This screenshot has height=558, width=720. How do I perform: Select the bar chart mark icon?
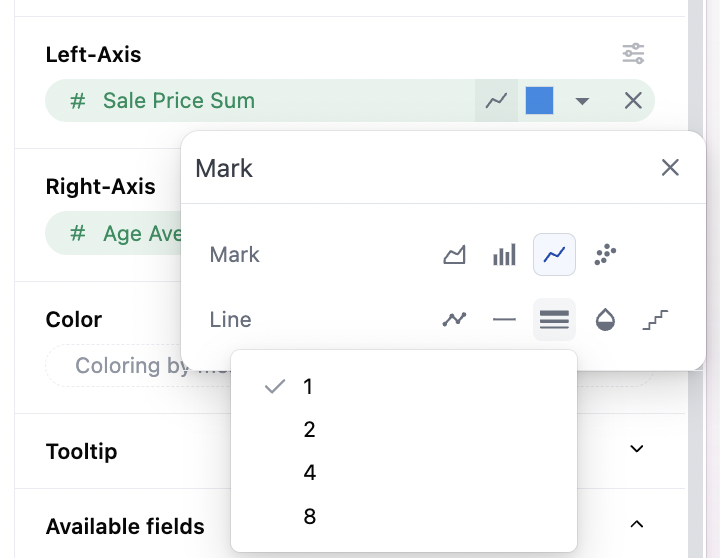pyautogui.click(x=504, y=255)
